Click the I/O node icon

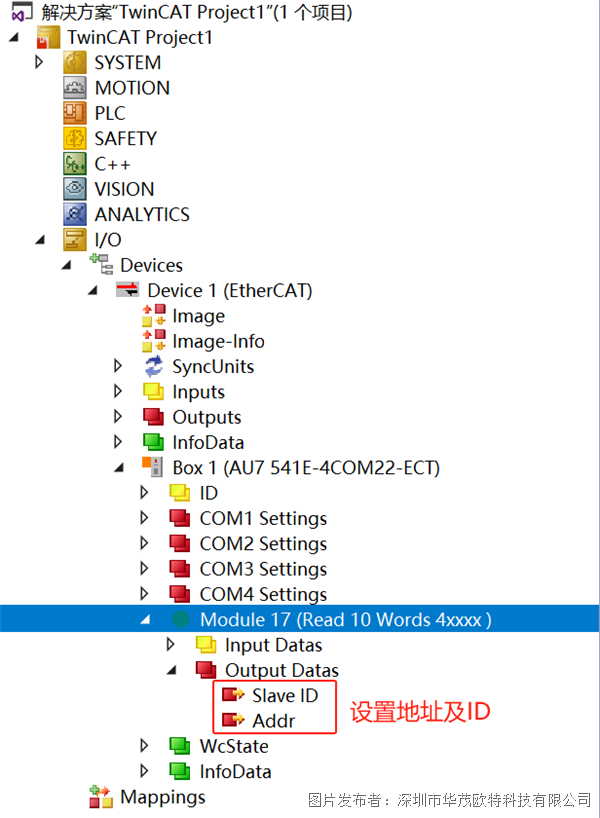[x=75, y=239]
